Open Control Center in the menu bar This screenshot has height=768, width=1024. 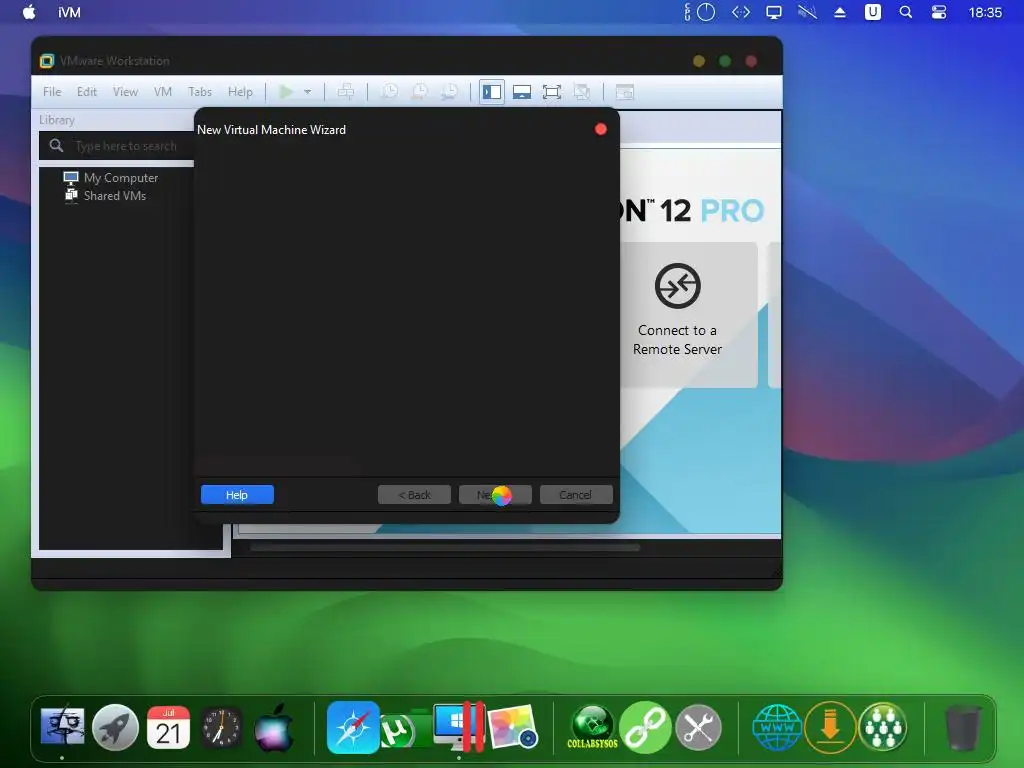point(939,12)
